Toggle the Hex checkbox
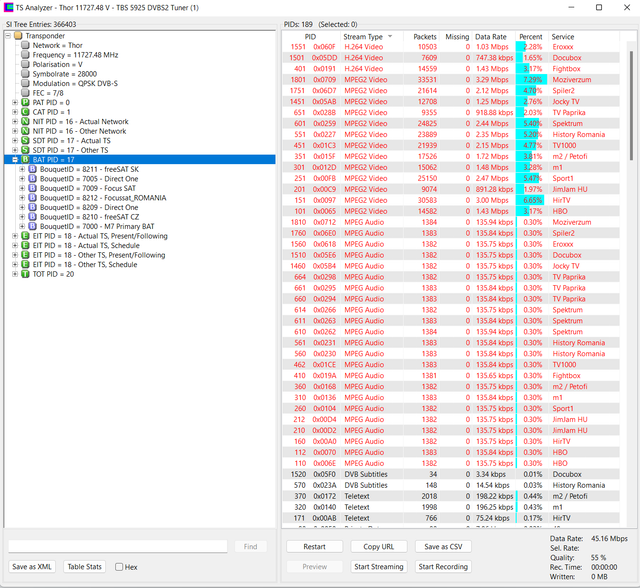This screenshot has height=588, width=640. (x=119, y=567)
